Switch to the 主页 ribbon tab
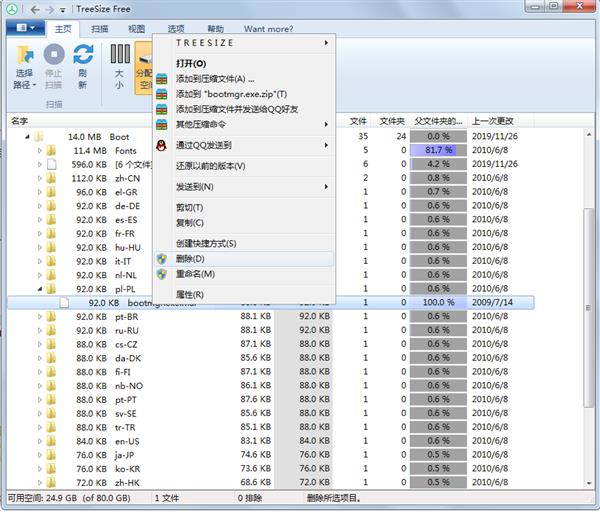 pyautogui.click(x=63, y=29)
